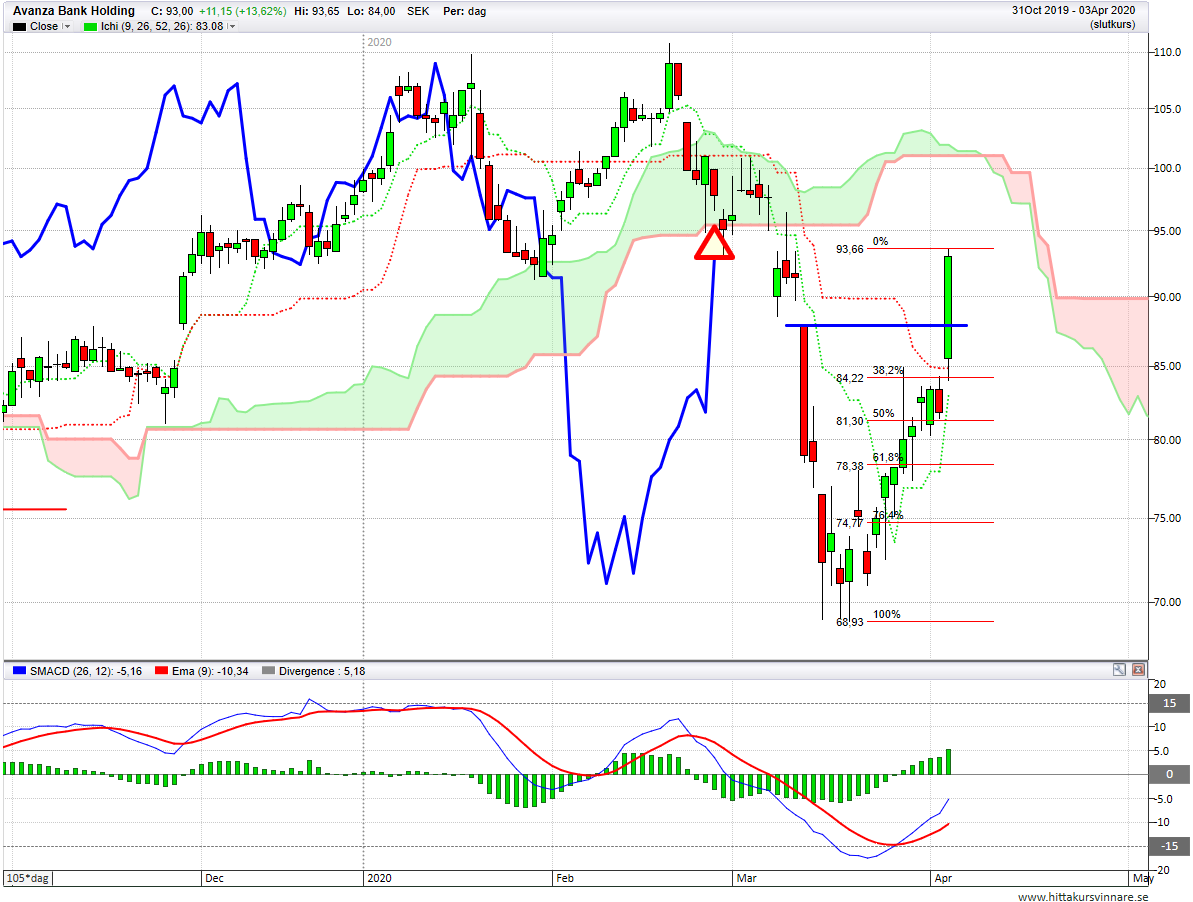Screen dimensions: 1193x902
Task: Click the 93,66 Fibonacci 0% level label
Action: point(850,249)
